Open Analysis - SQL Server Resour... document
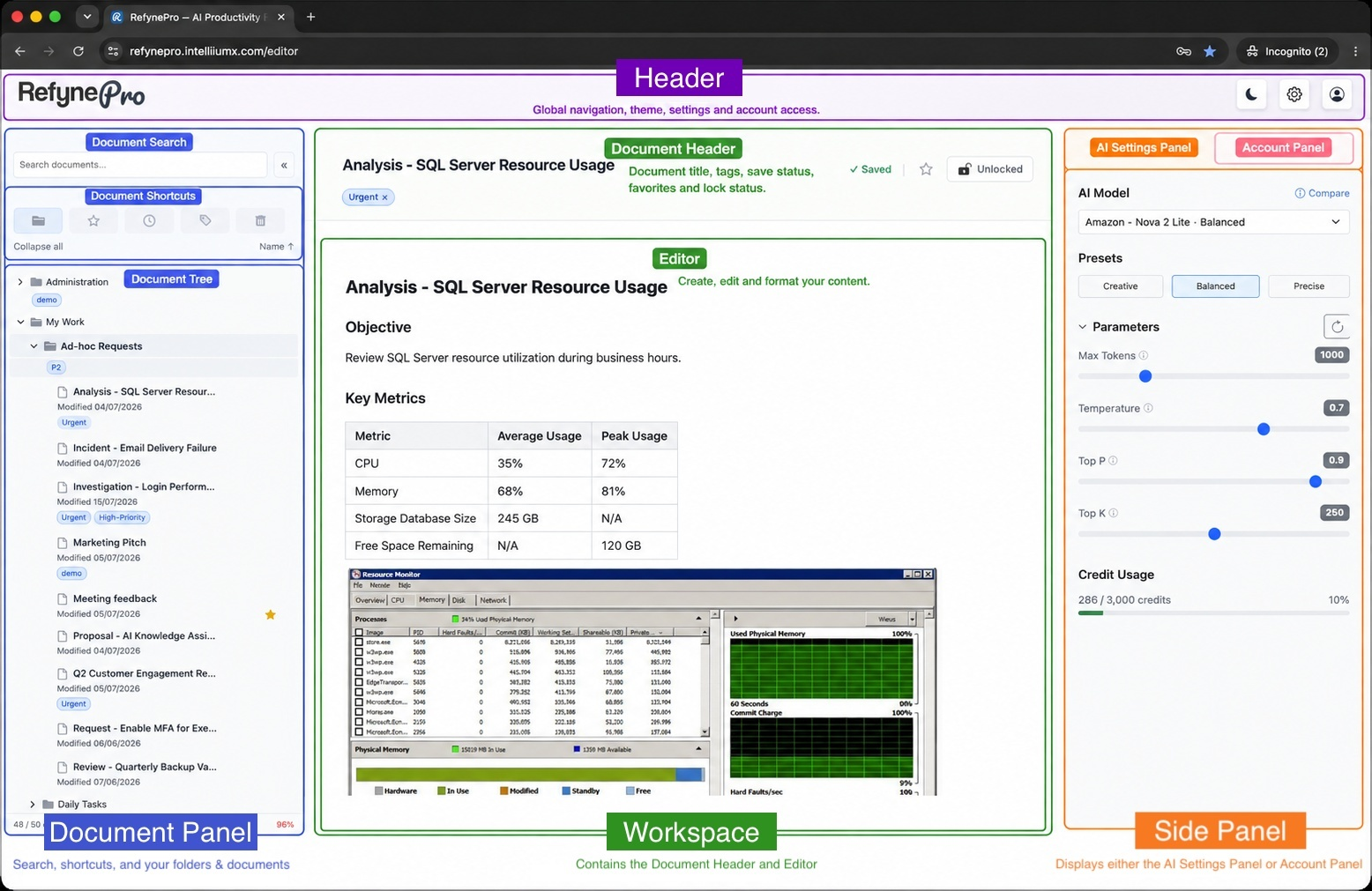This screenshot has height=891, width=1372. 144,391
